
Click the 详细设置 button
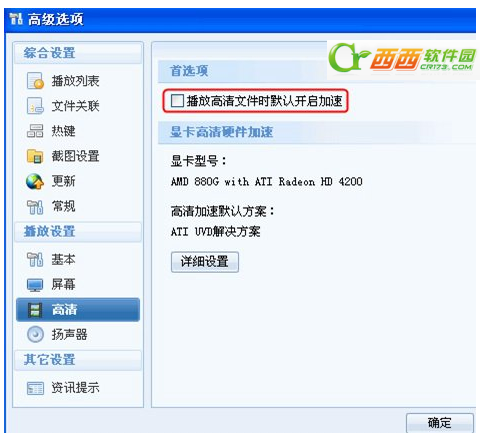pyautogui.click(x=205, y=262)
